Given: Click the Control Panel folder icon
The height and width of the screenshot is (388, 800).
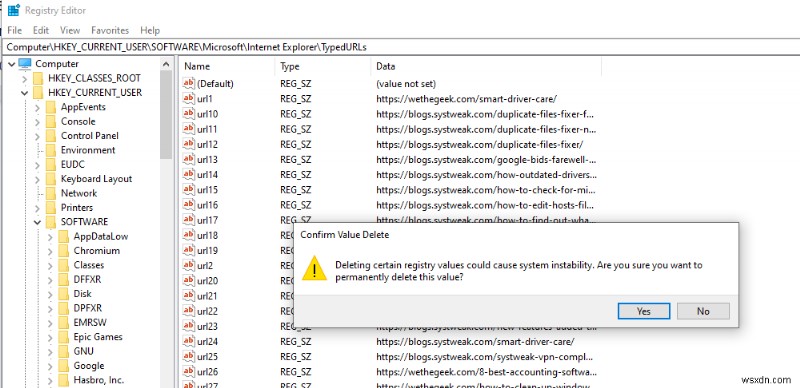Looking at the screenshot, I should pyautogui.click(x=51, y=135).
